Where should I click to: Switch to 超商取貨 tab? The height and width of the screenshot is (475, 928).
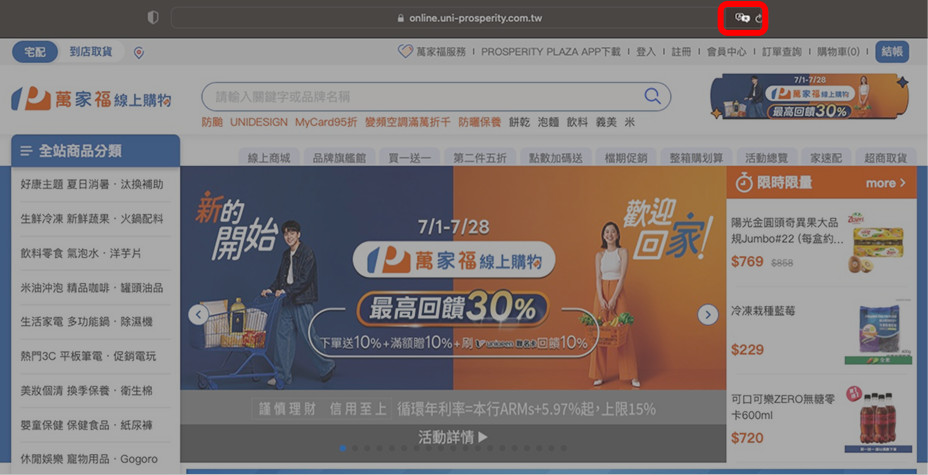point(885,157)
